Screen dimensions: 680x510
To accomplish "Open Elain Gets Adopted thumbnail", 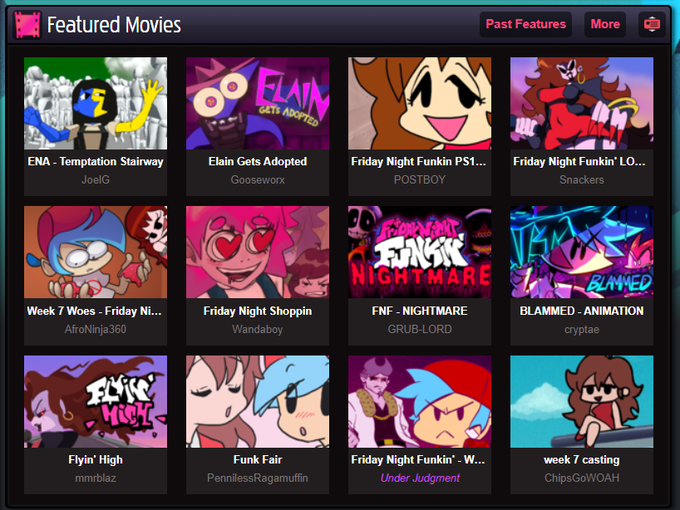I will (x=258, y=103).
